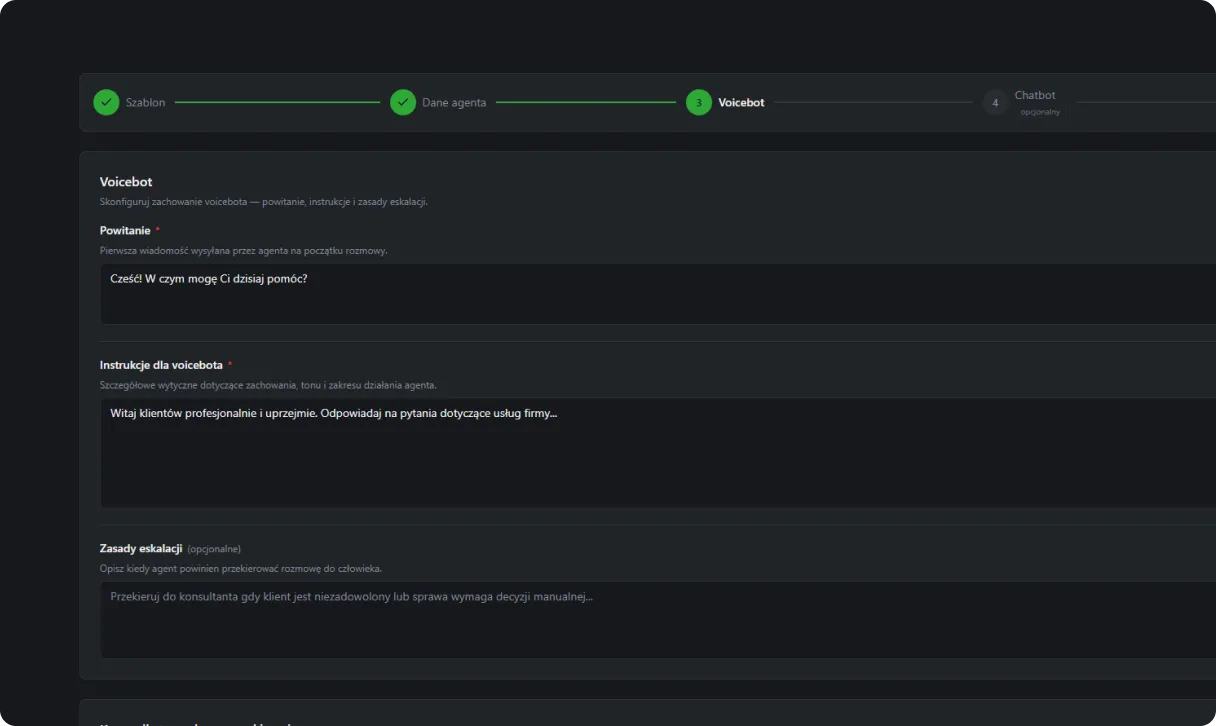Click the Powitanie field label
This screenshot has height=726, width=1216.
click(125, 230)
